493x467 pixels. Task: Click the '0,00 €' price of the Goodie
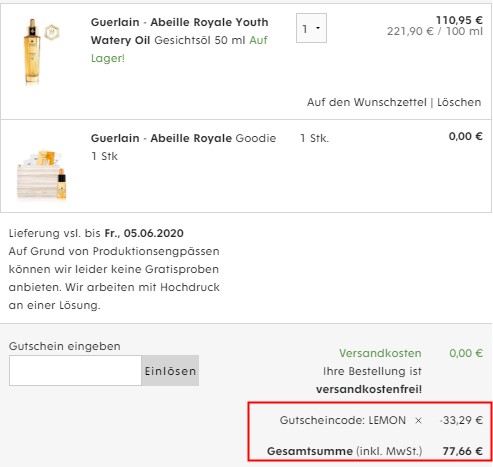pyautogui.click(x=466, y=136)
